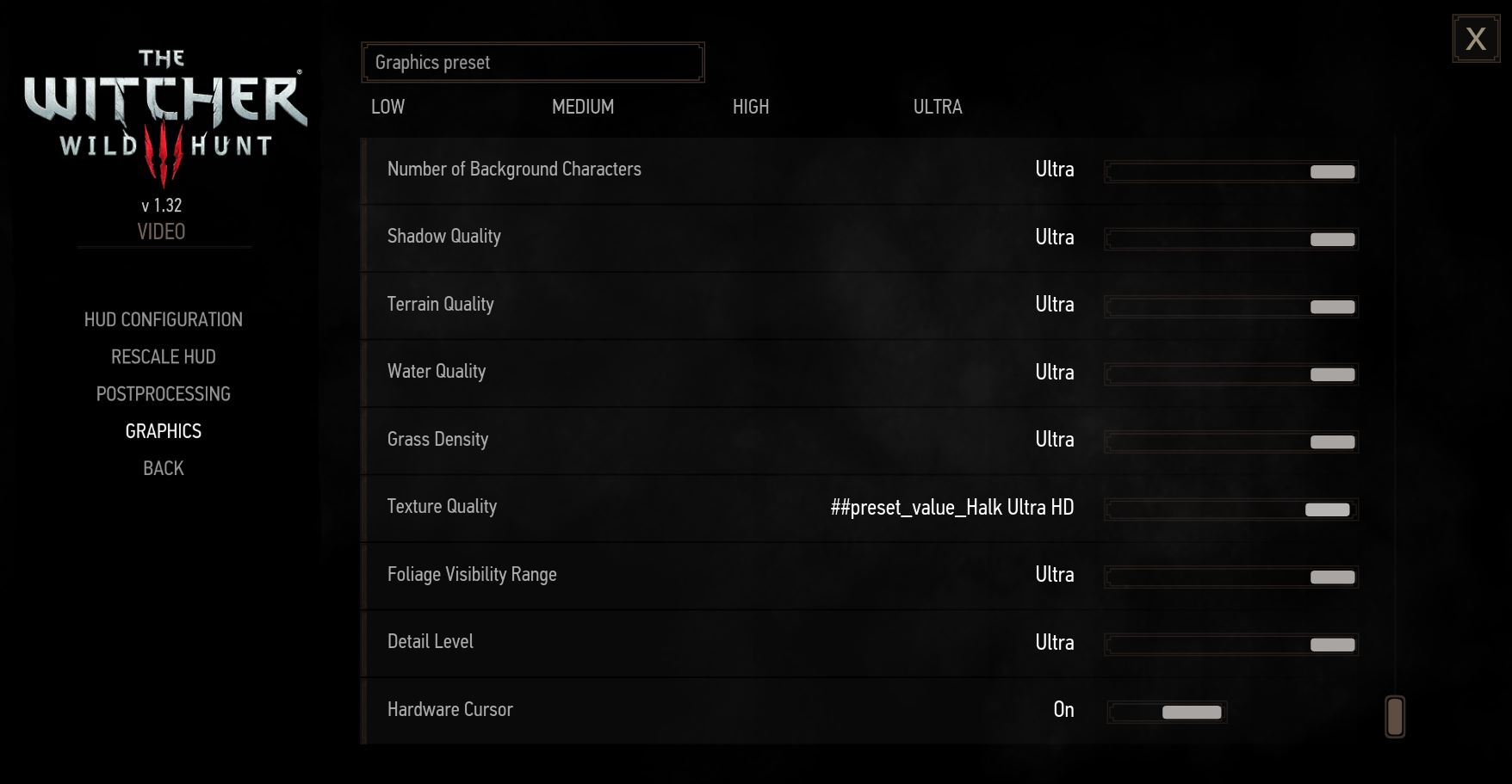The width and height of the screenshot is (1512, 784).
Task: Click the Shadow Quality slider
Action: point(1231,239)
